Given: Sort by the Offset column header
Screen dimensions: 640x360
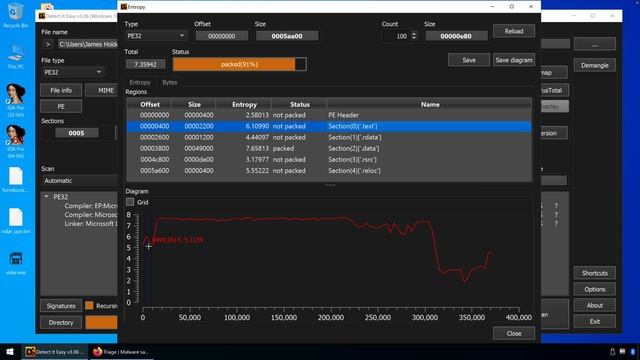Looking at the screenshot, I should (x=150, y=104).
